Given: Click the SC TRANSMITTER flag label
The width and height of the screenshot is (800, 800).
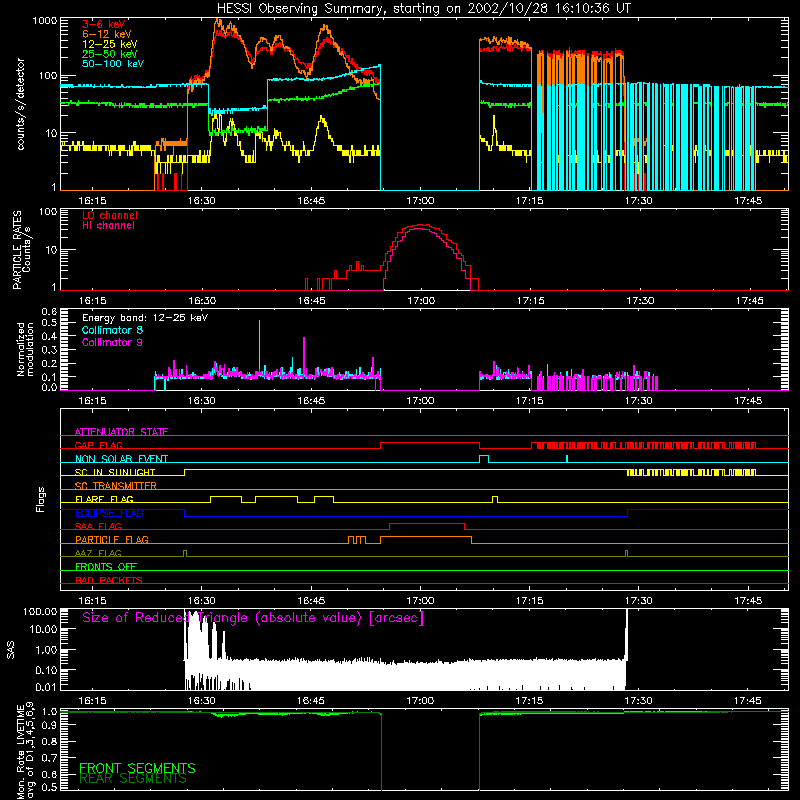Looking at the screenshot, I should pyautogui.click(x=116, y=486).
